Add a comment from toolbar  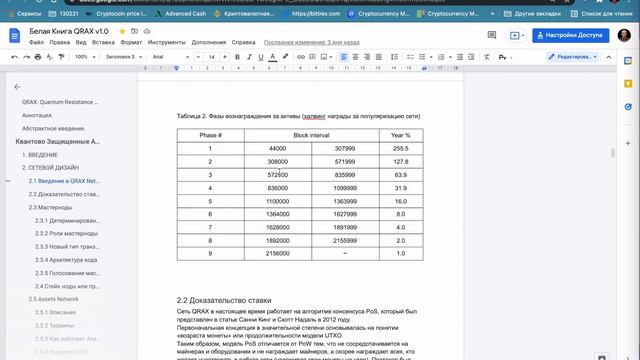click(x=312, y=57)
